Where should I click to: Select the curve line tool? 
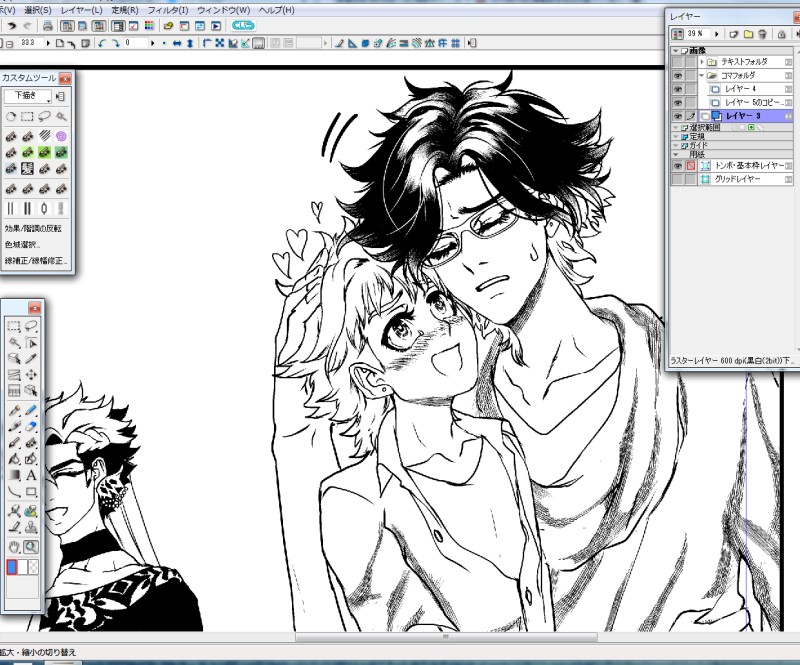[14, 492]
